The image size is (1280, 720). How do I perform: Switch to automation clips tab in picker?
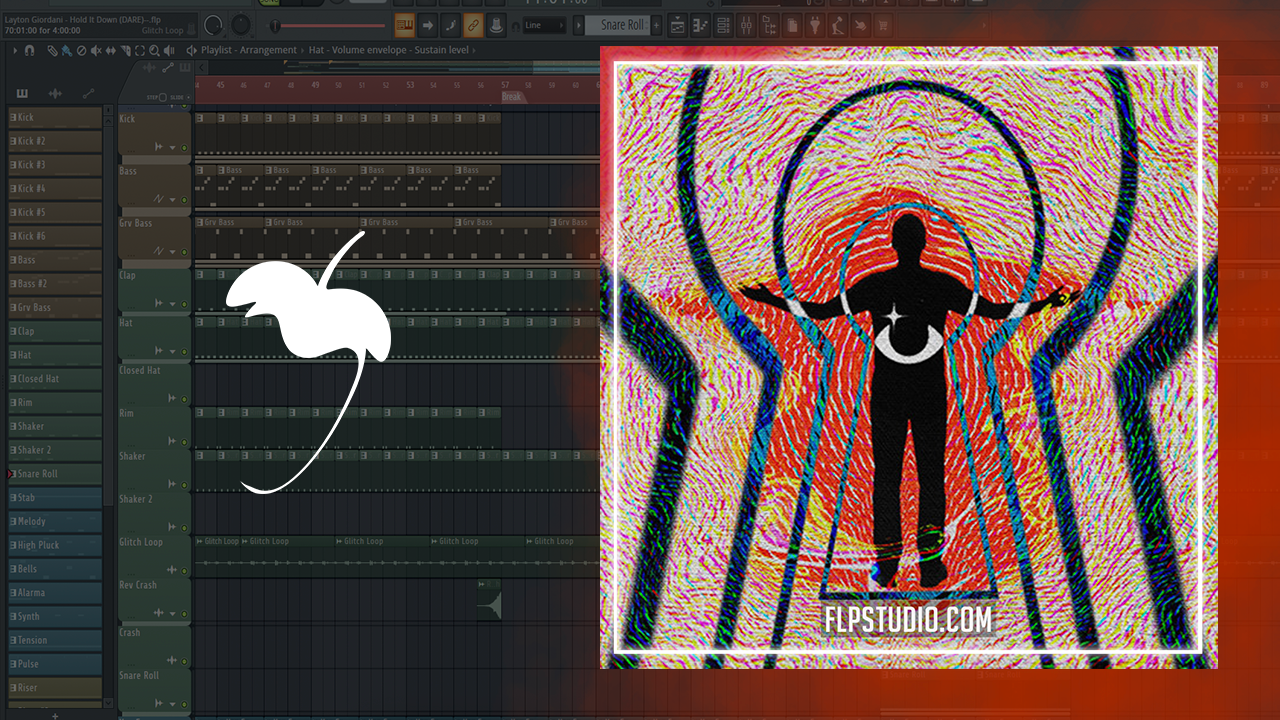[x=88, y=94]
